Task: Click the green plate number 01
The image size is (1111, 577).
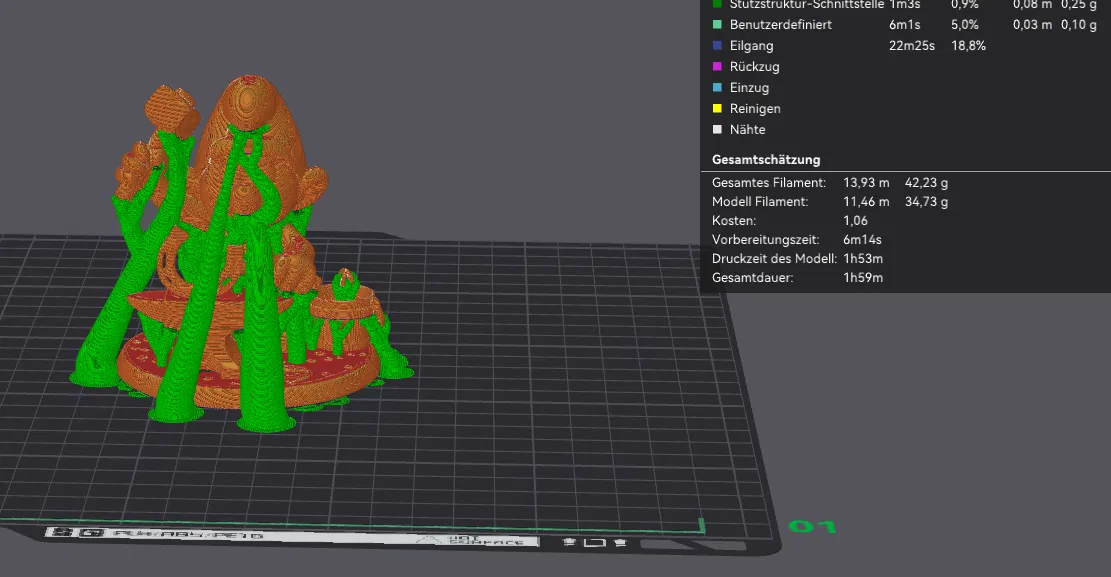Action: click(813, 527)
